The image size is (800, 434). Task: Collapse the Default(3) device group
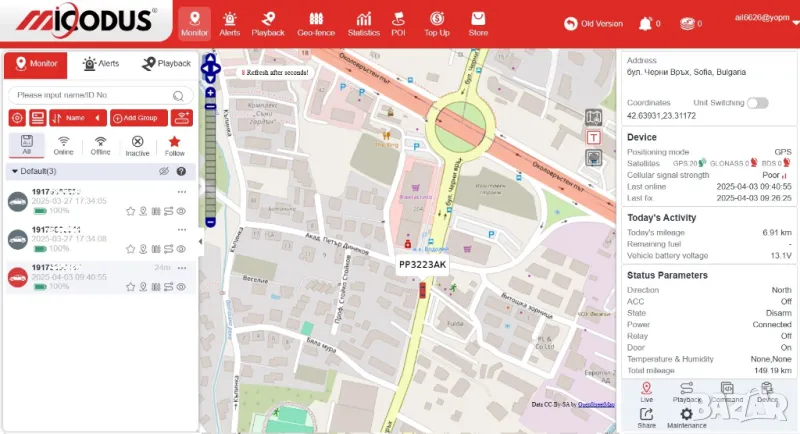14,171
